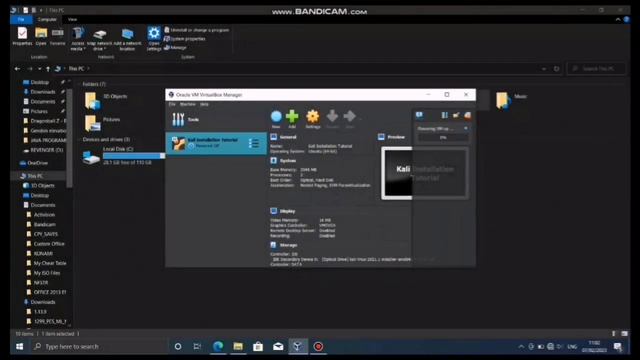Go up one folder level in Explorer
The width and height of the screenshot is (640, 360).
pyautogui.click(x=48, y=69)
